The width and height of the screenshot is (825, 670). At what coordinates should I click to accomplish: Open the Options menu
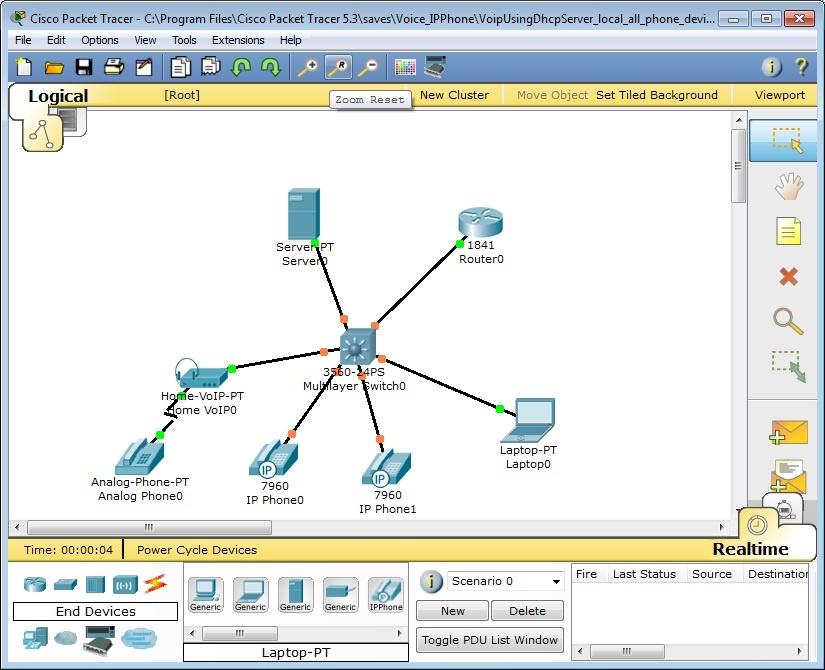click(x=99, y=40)
